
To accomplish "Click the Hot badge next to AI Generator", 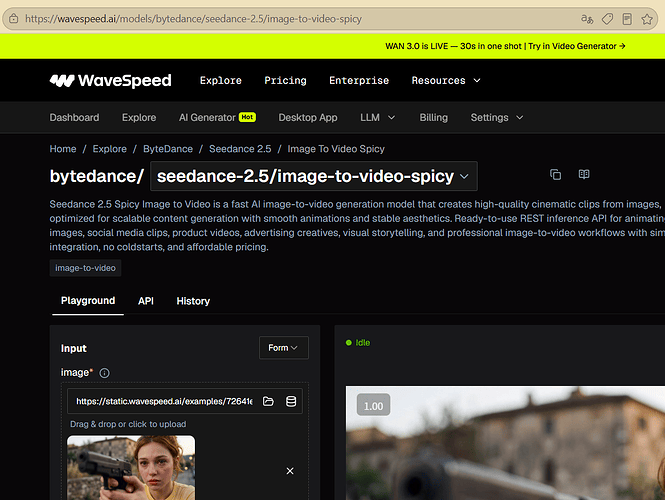I will pos(247,117).
